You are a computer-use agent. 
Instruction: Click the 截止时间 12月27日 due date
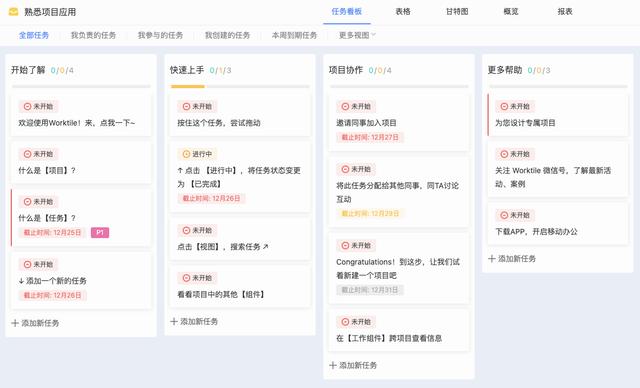(370, 137)
